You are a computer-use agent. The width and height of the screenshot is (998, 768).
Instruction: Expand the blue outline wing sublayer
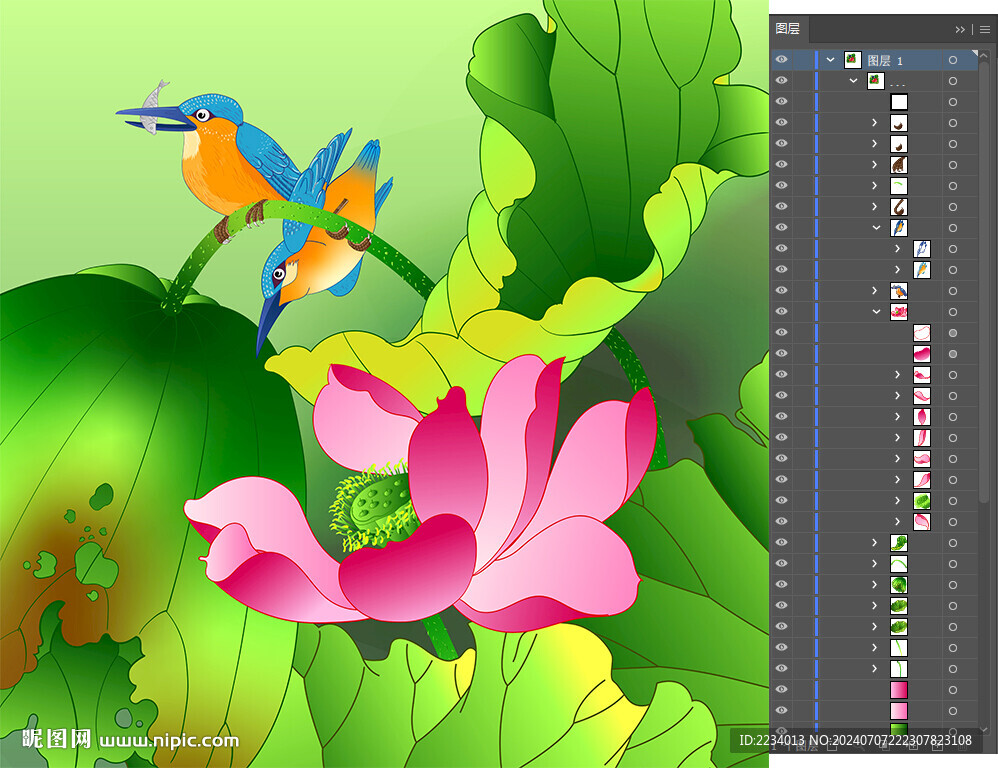click(x=898, y=249)
